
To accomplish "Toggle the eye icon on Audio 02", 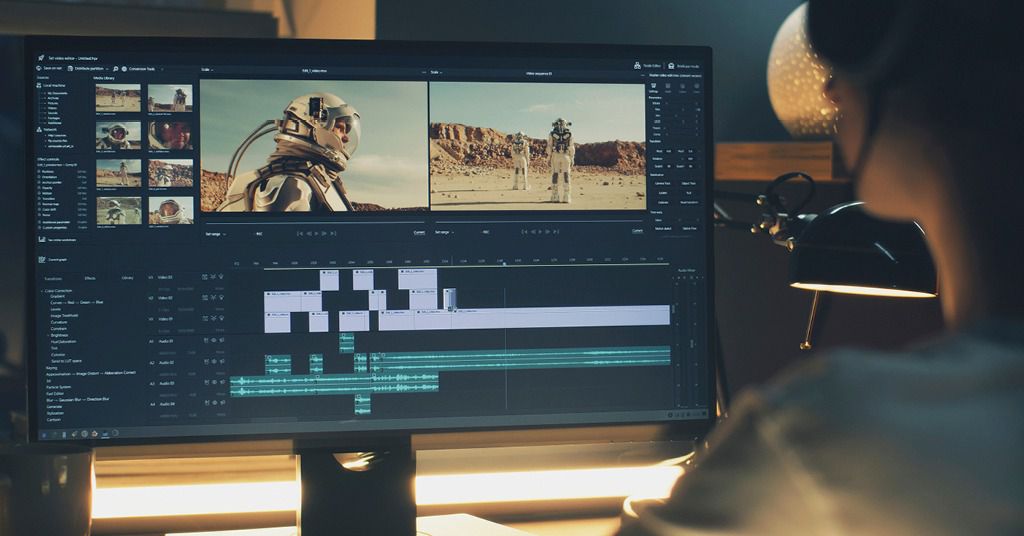I will coord(214,361).
